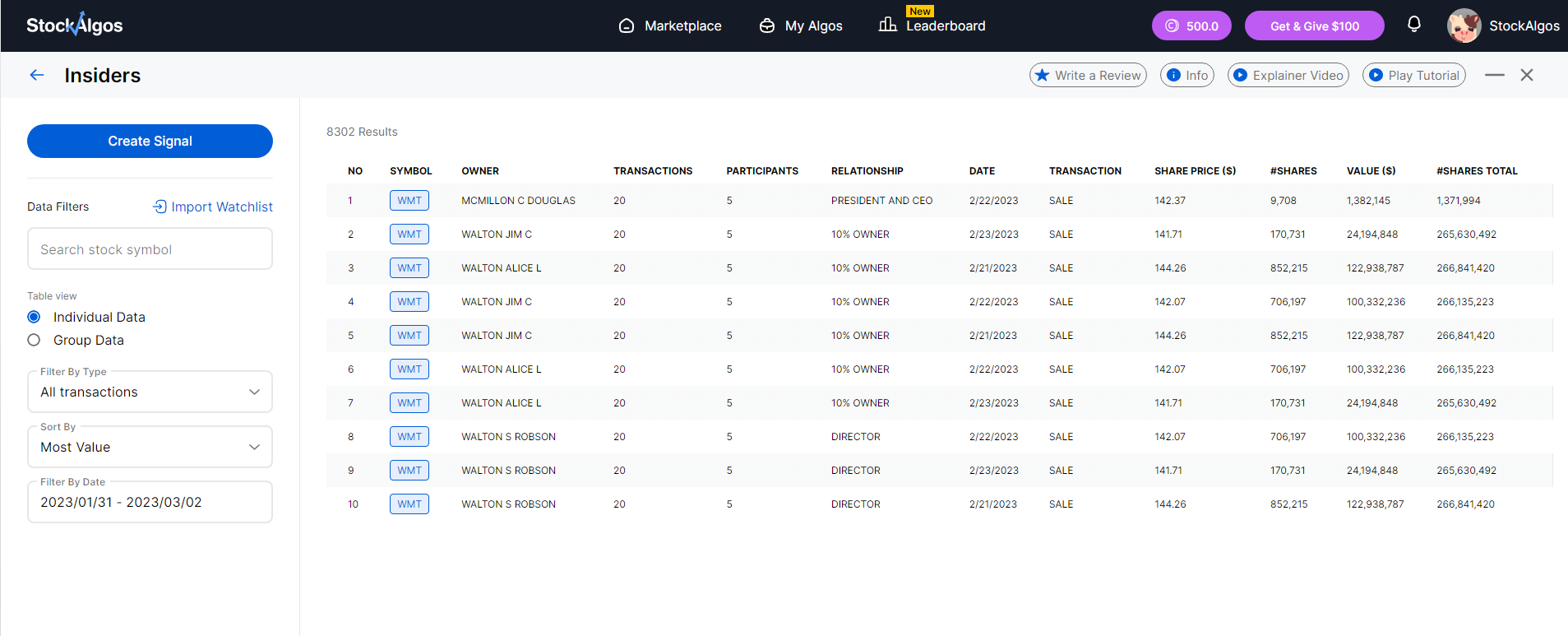Click the Search stock symbol field

pyautogui.click(x=150, y=249)
